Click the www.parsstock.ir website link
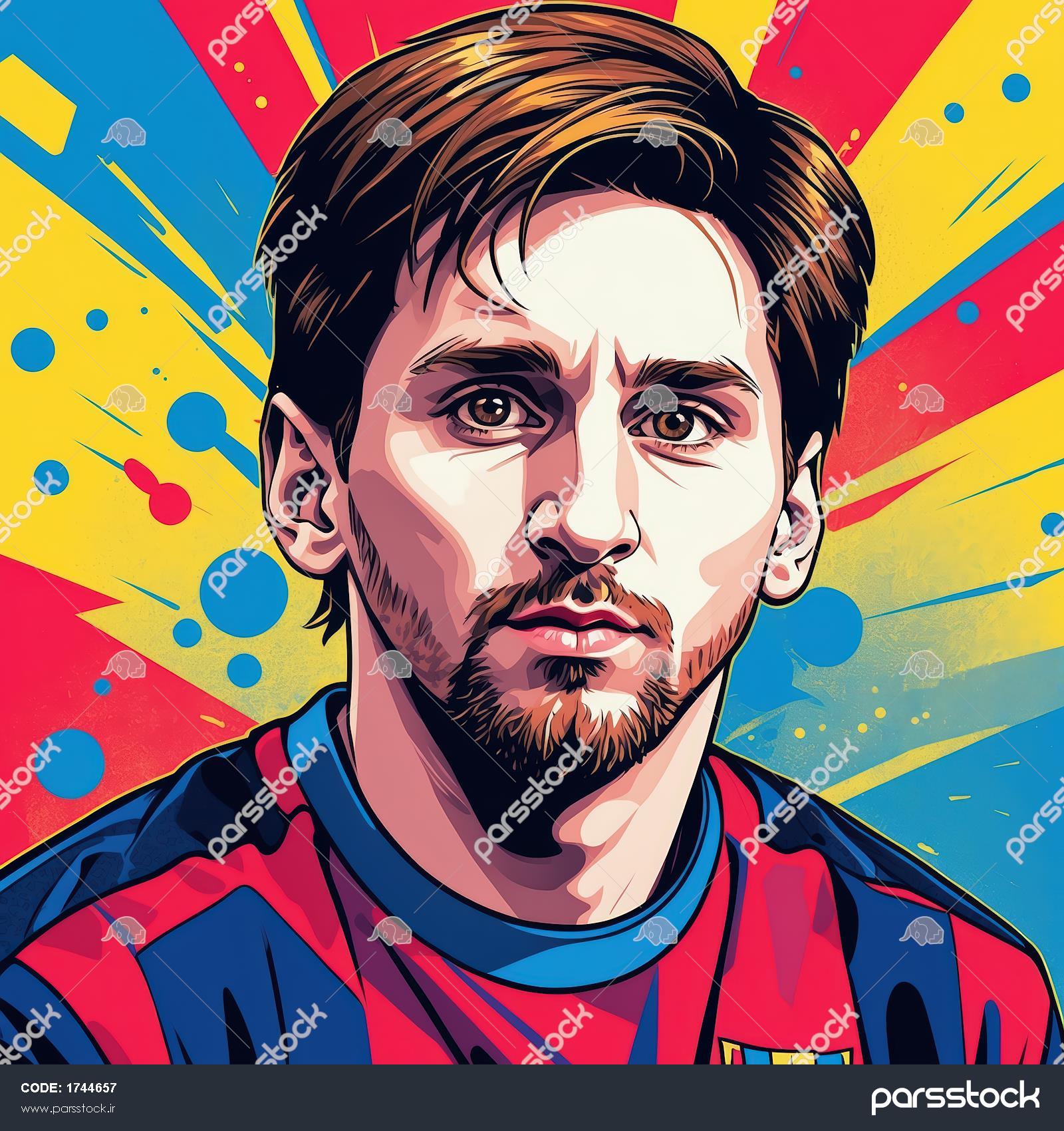This screenshot has width=1064, height=1131. (x=69, y=1109)
